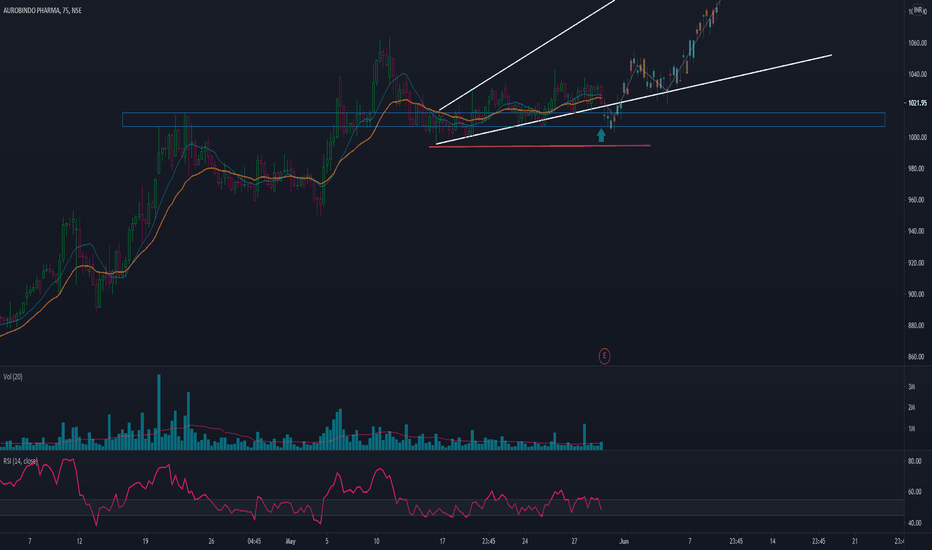The height and width of the screenshot is (550, 932).
Task: Select the red horizontal support line
Action: click(x=540, y=146)
